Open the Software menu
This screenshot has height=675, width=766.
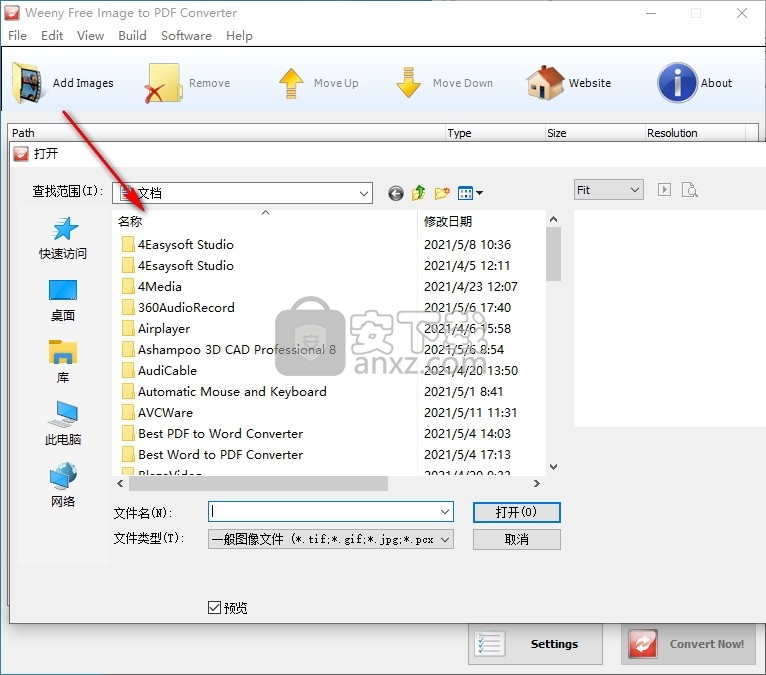186,36
